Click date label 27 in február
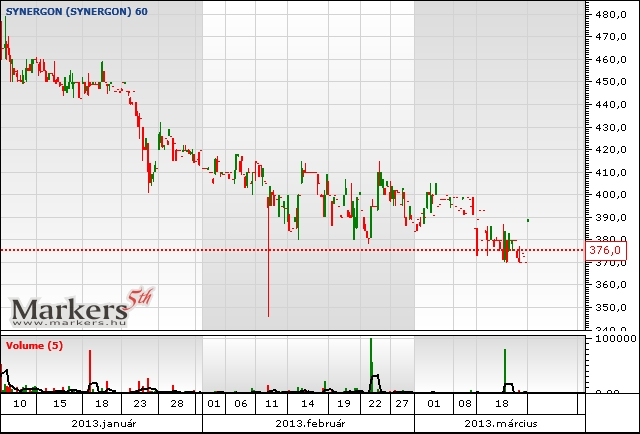Image resolution: width=640 pixels, height=434 pixels. (402, 404)
